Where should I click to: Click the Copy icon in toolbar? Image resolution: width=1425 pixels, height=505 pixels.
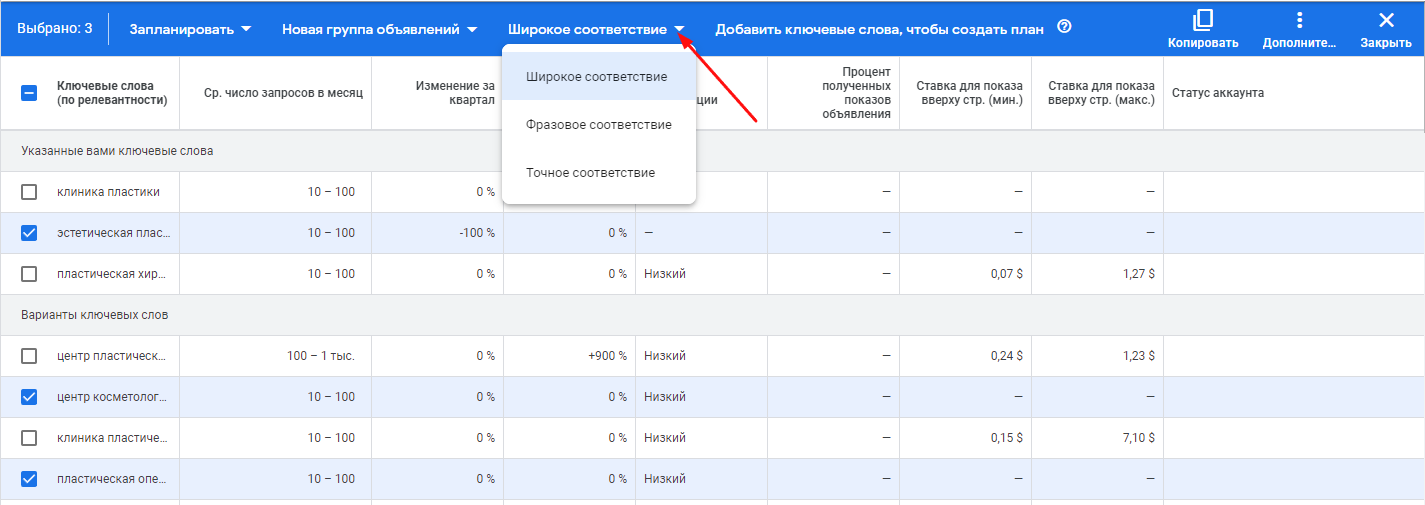tap(1202, 28)
